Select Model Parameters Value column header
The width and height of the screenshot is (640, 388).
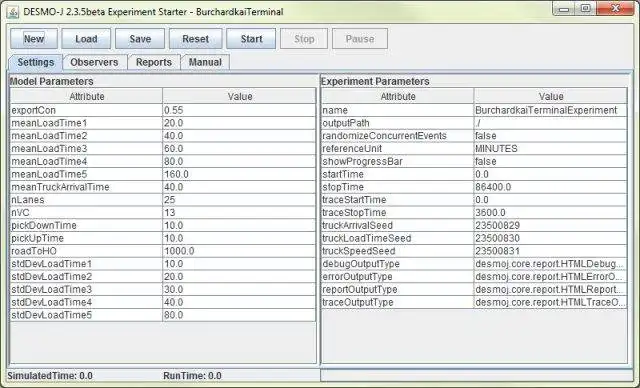(240, 96)
